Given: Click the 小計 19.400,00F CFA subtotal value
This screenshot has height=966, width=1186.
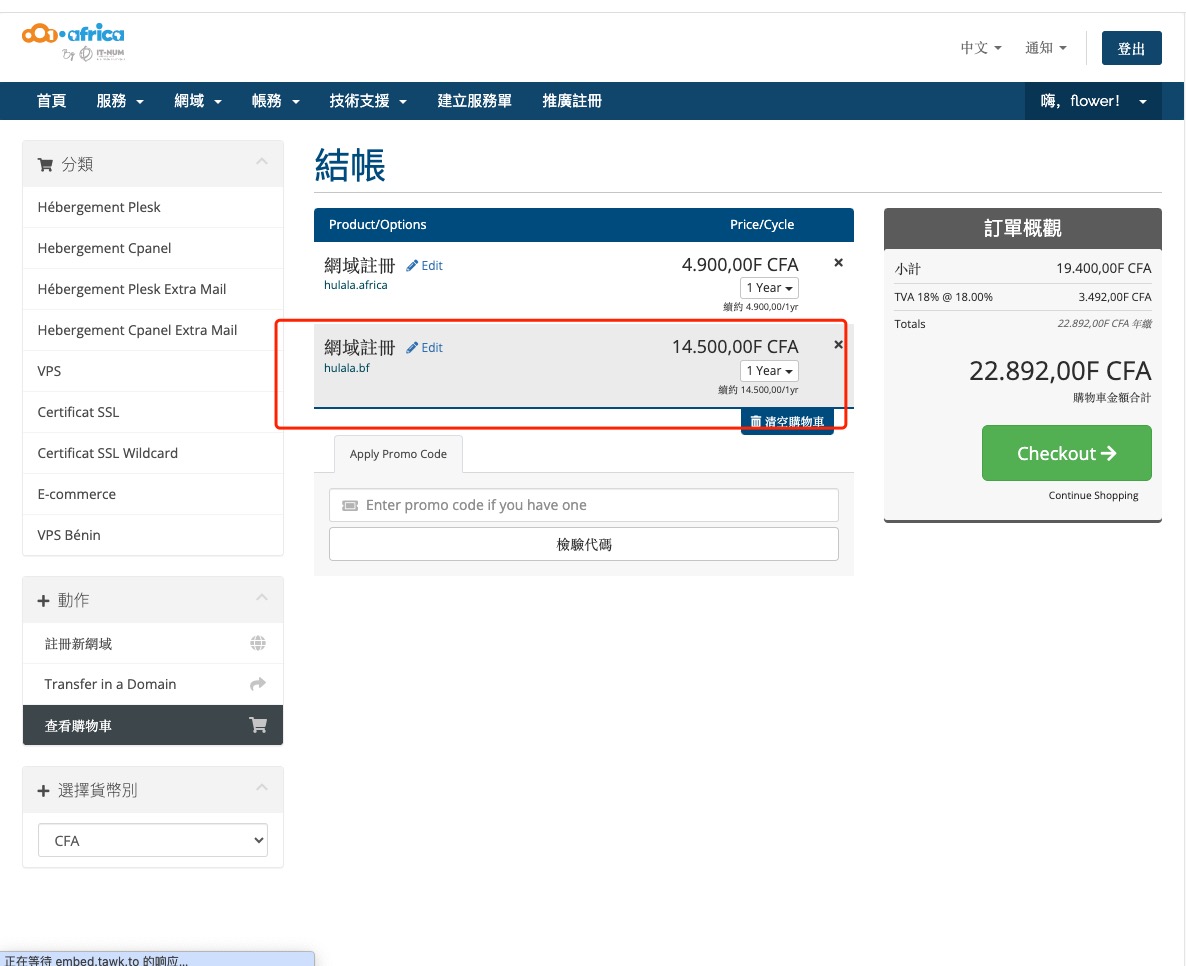Looking at the screenshot, I should [1104, 268].
